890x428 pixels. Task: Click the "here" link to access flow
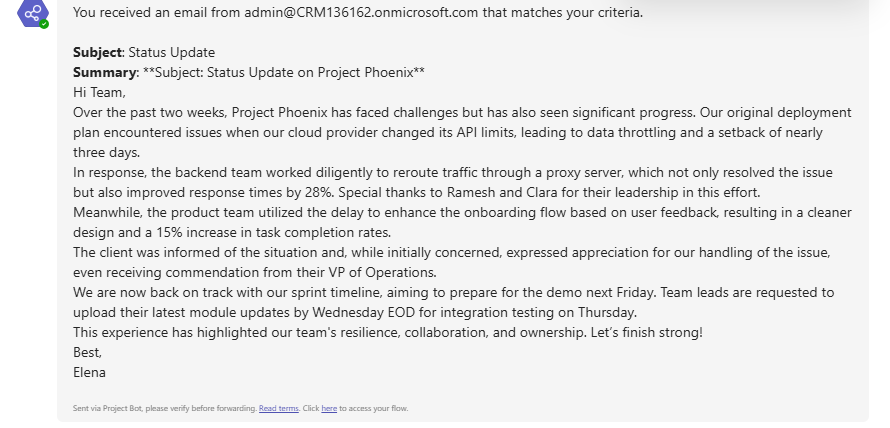[329, 408]
